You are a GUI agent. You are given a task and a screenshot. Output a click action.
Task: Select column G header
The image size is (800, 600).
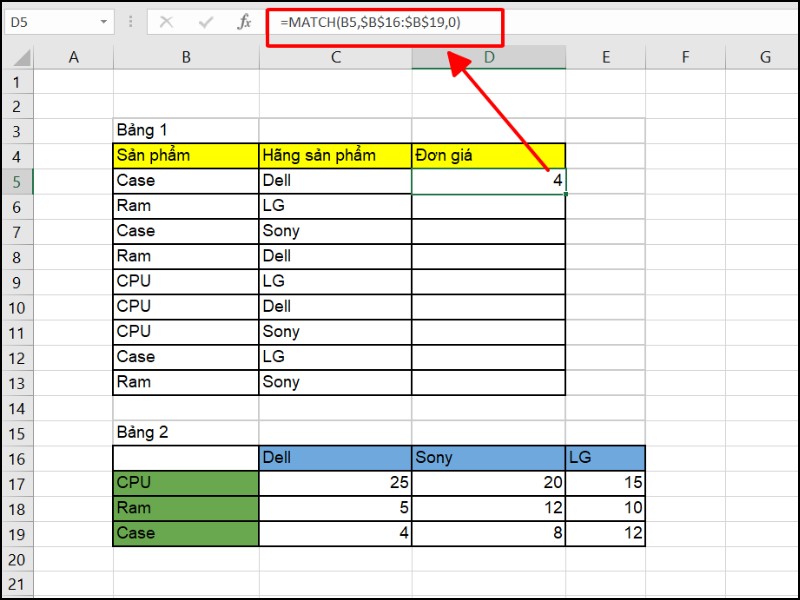pos(765,58)
